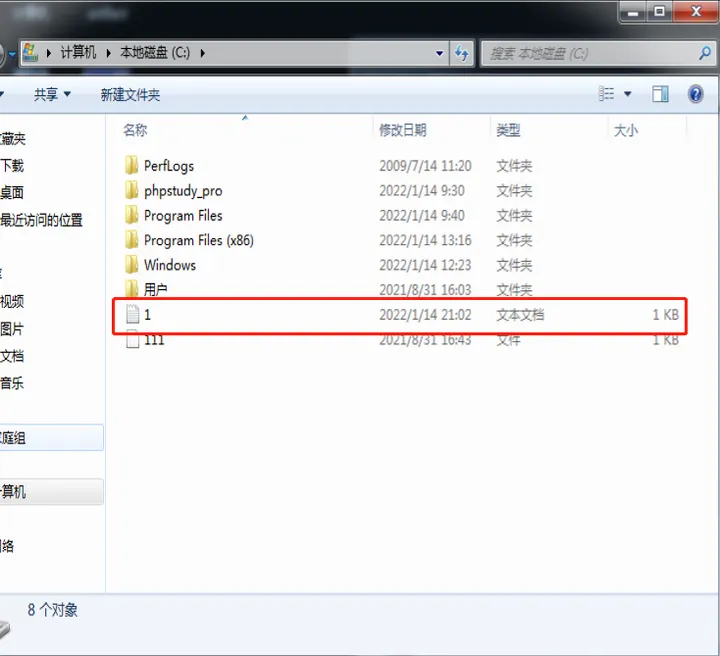Select 下载 in the navigation pane
This screenshot has height=656, width=720.
click(12, 165)
